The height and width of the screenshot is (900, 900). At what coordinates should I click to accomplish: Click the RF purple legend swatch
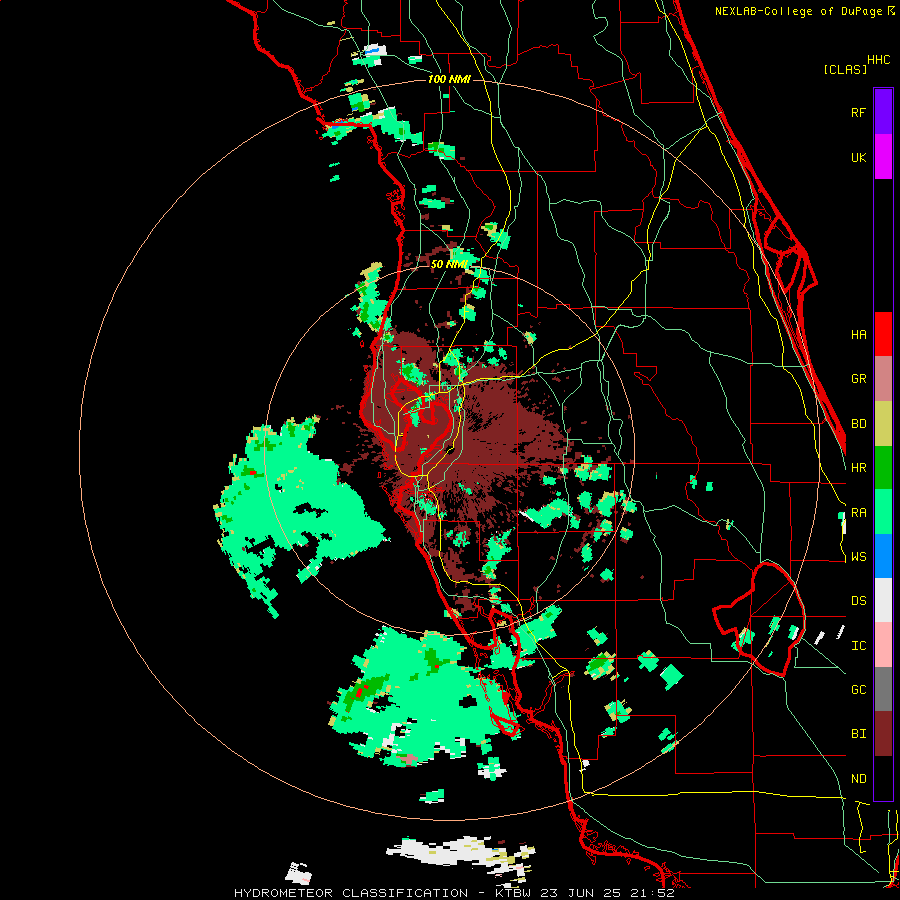click(883, 112)
